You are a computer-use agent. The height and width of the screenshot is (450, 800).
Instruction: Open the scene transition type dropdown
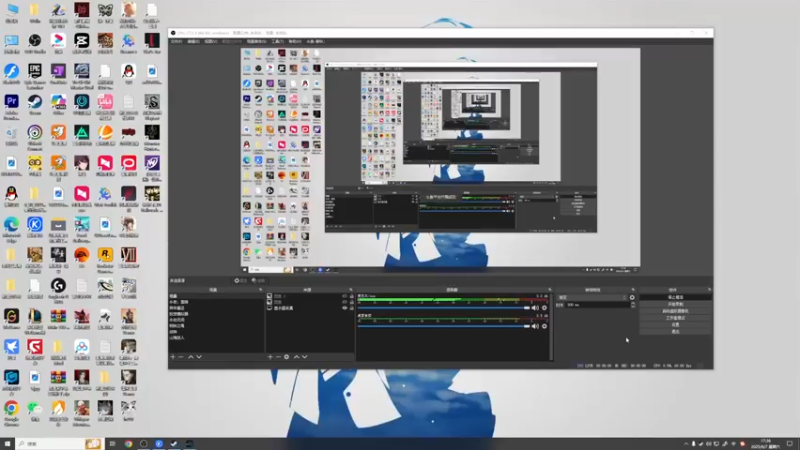pos(592,297)
